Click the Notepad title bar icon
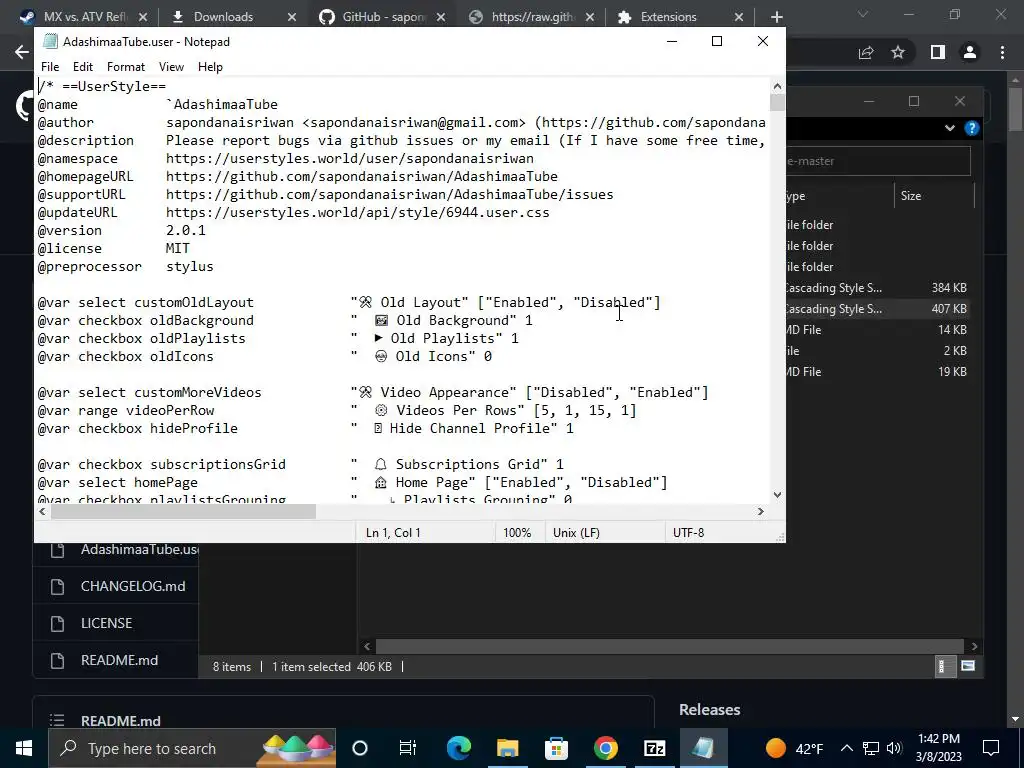 50,41
